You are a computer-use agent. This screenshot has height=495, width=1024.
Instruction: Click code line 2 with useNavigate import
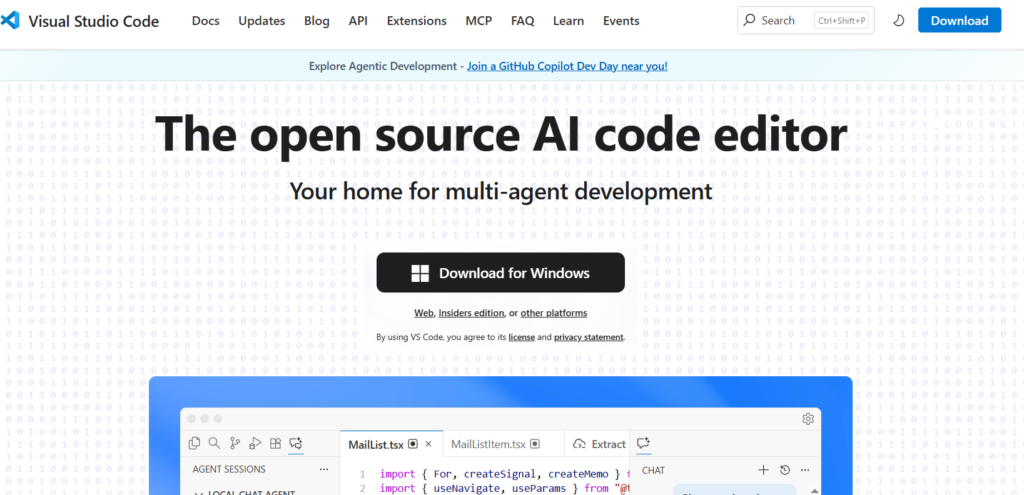(x=504, y=488)
